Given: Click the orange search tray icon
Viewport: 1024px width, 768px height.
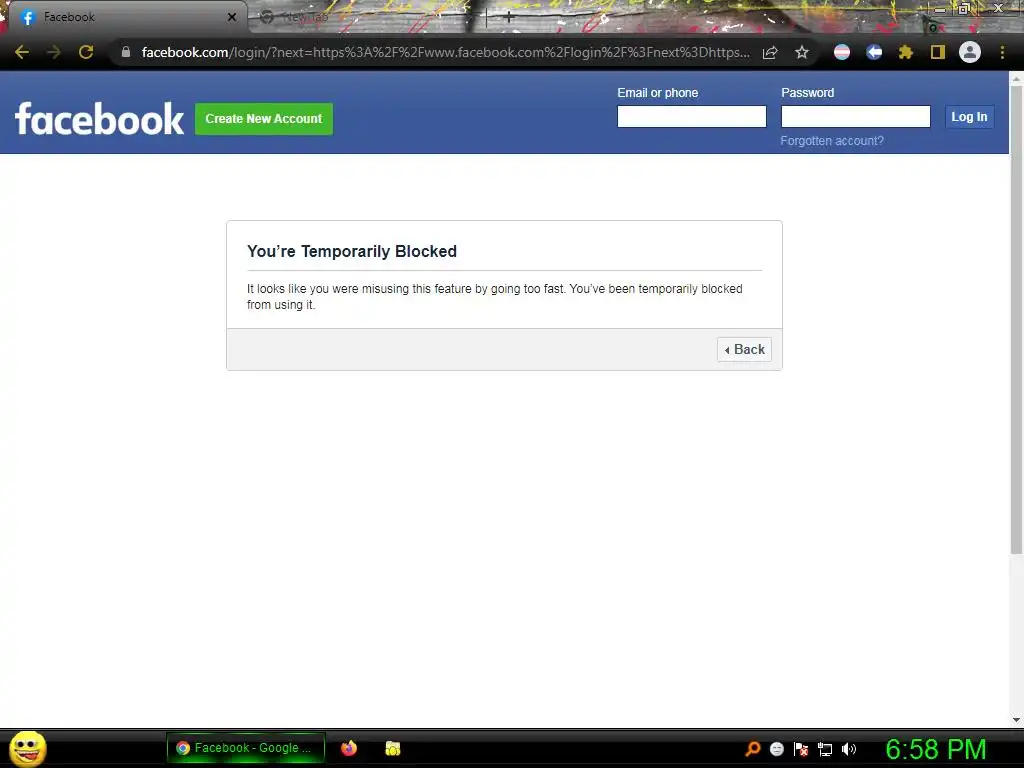Looking at the screenshot, I should click(753, 748).
